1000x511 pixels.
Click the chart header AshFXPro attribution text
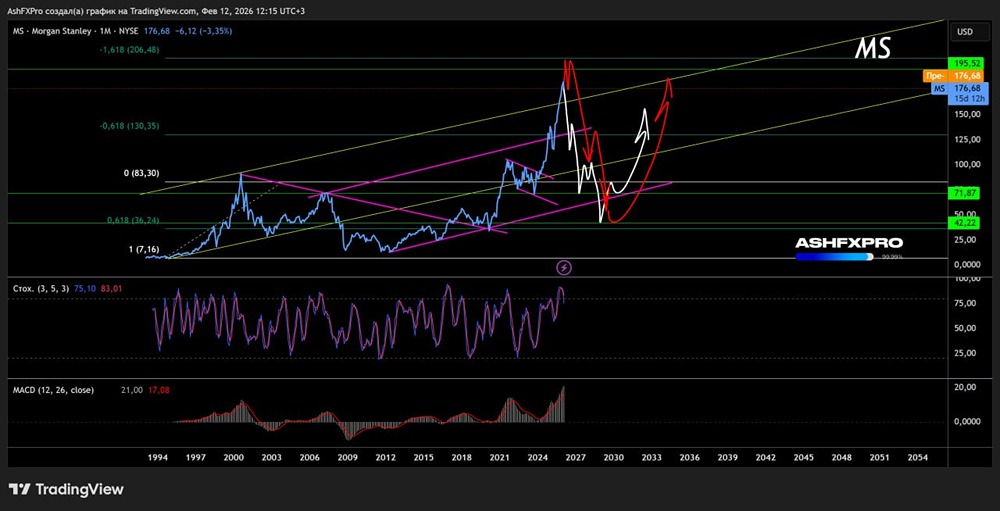click(156, 11)
